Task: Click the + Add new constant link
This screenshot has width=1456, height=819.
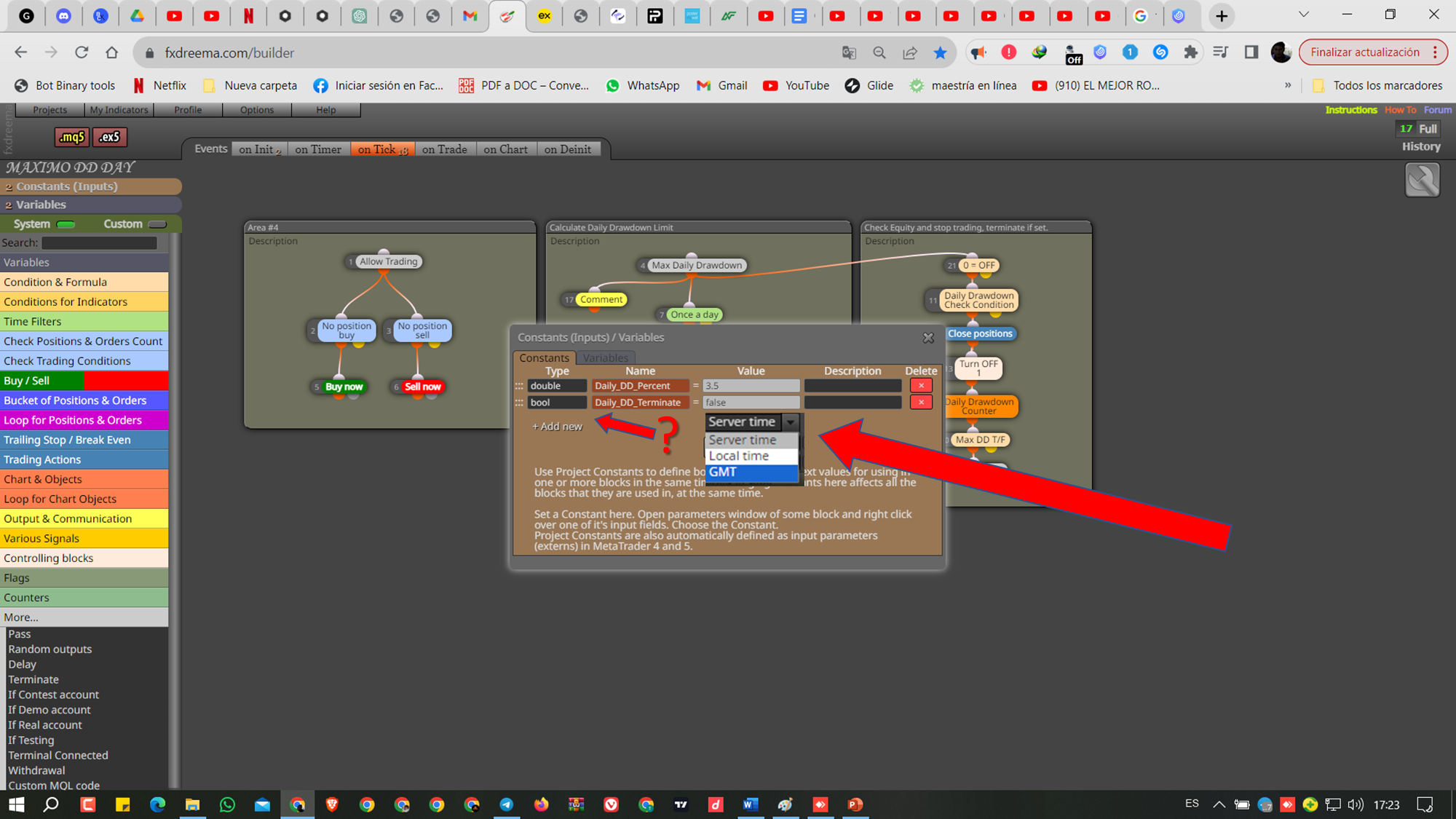Action: pos(557,427)
